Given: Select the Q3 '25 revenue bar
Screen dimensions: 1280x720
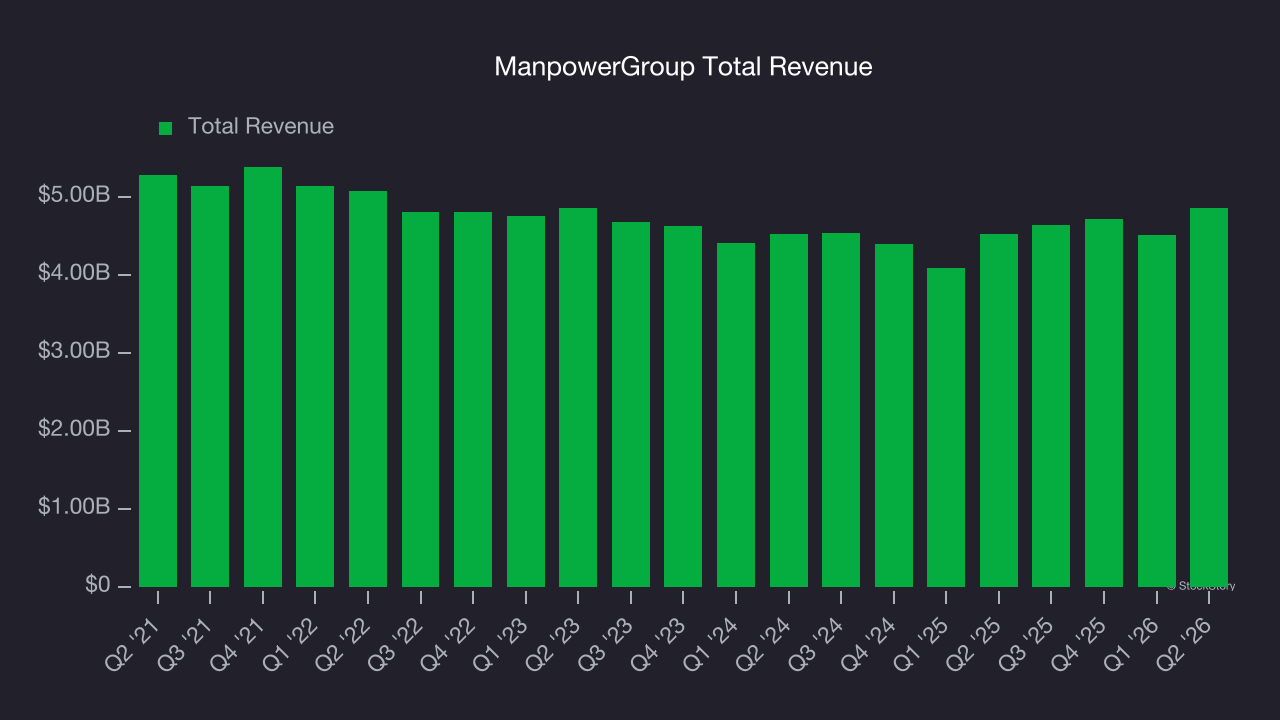Looking at the screenshot, I should (1051, 406).
